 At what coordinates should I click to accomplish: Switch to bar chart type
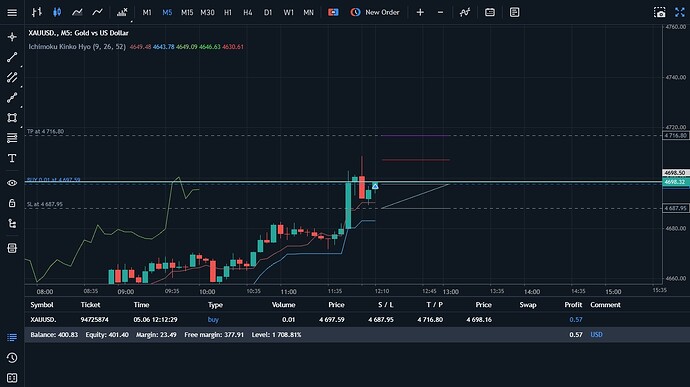coord(37,12)
